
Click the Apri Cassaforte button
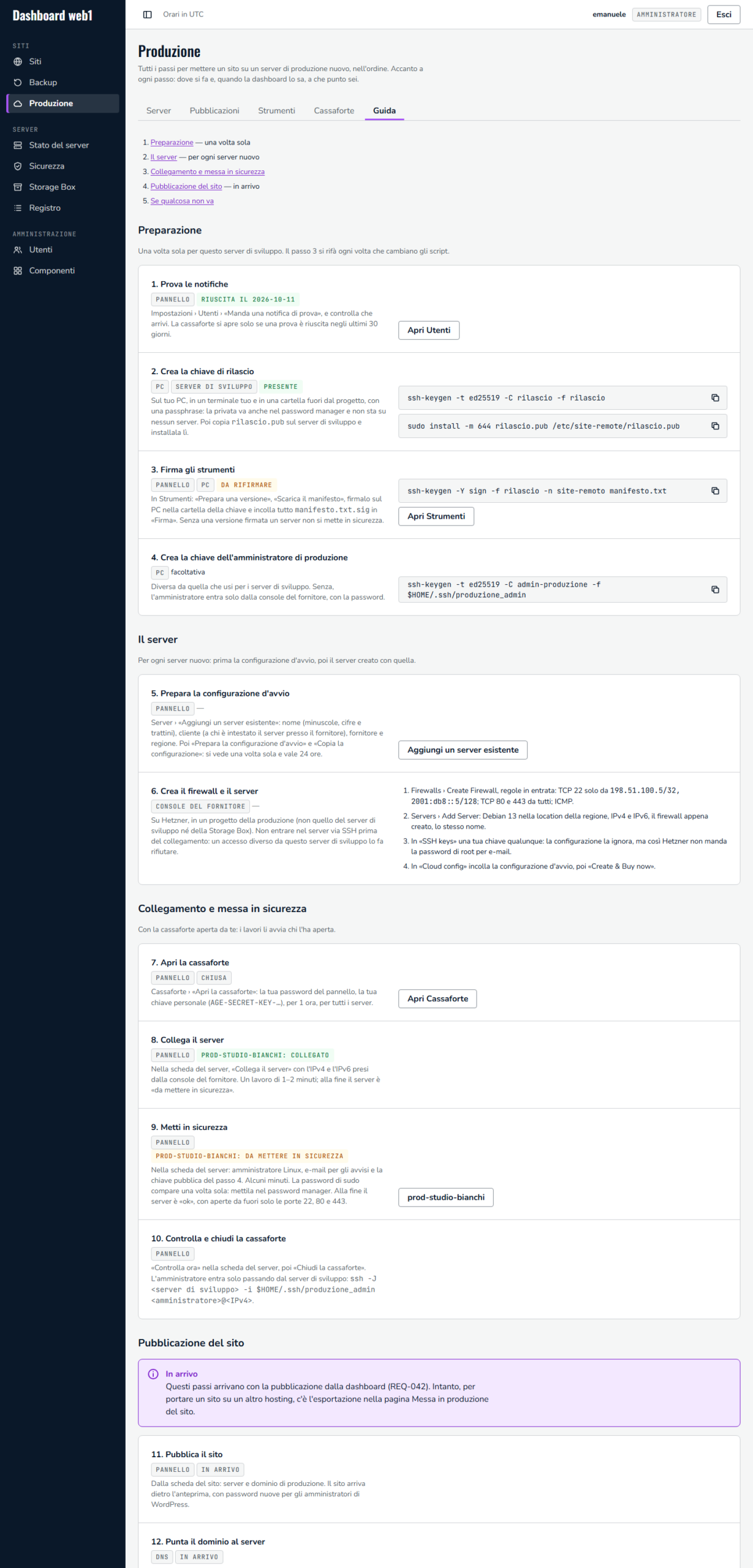437,999
